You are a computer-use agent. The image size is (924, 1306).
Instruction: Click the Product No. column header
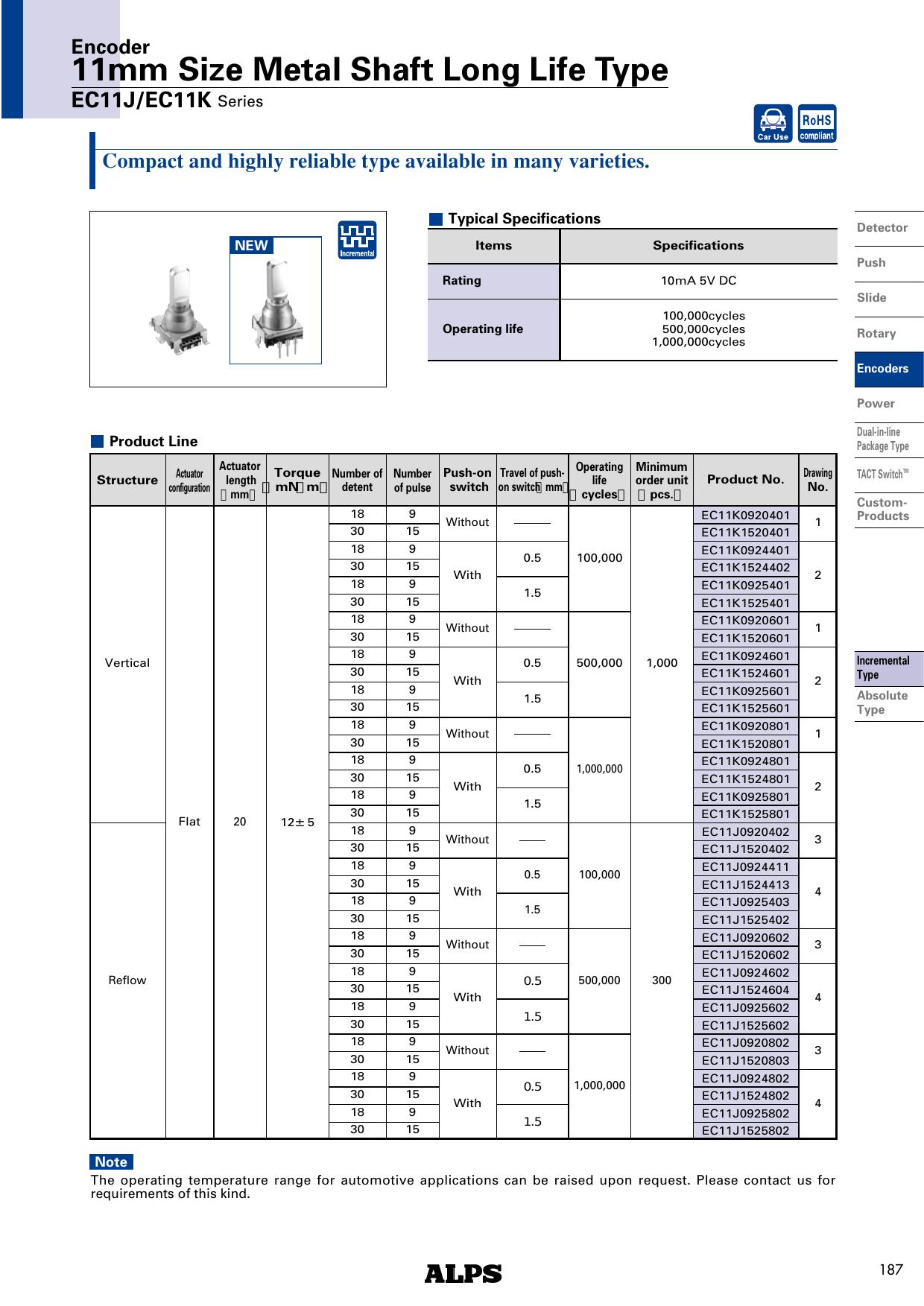745,480
